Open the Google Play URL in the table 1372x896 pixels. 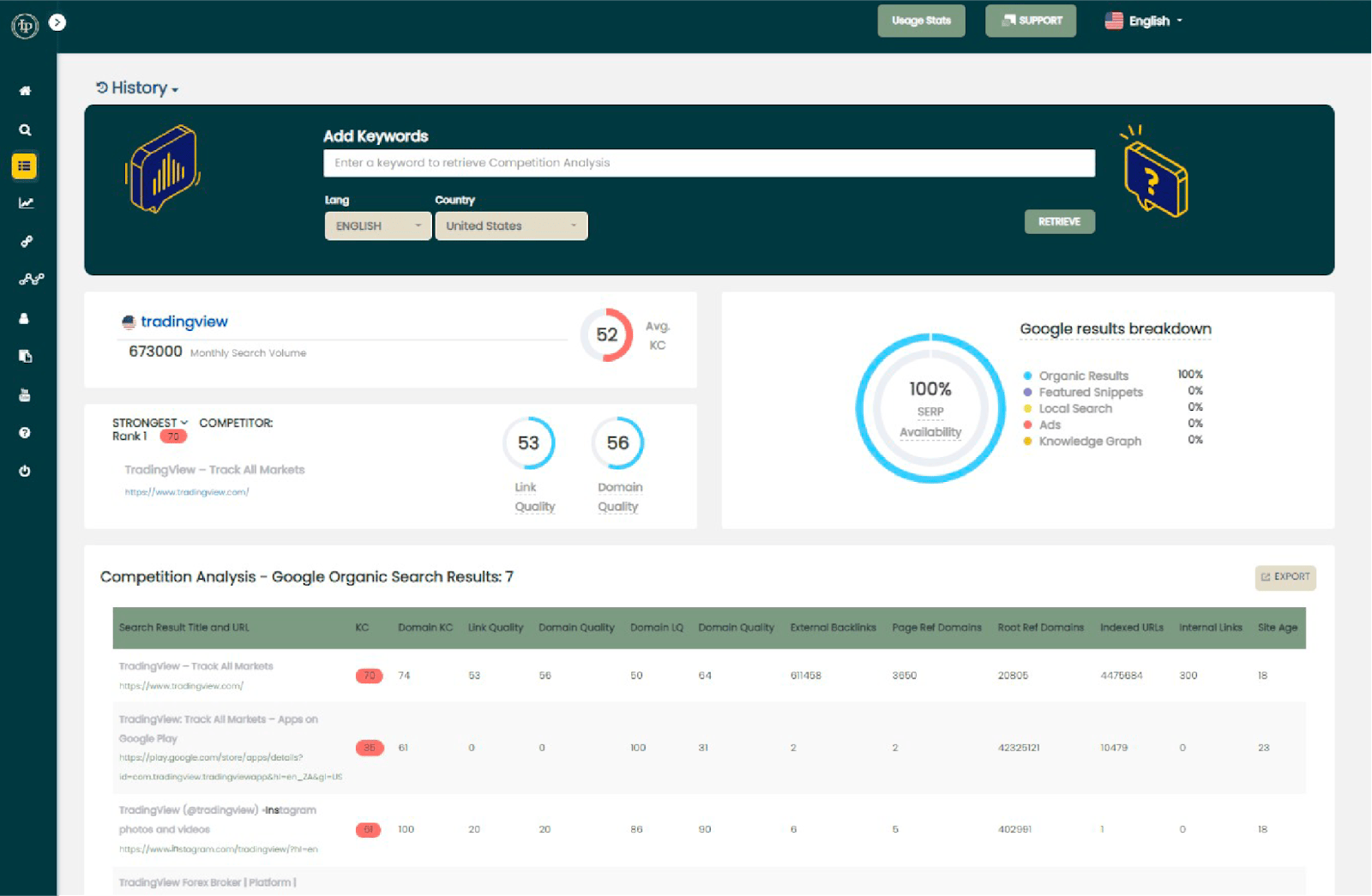[x=230, y=767]
